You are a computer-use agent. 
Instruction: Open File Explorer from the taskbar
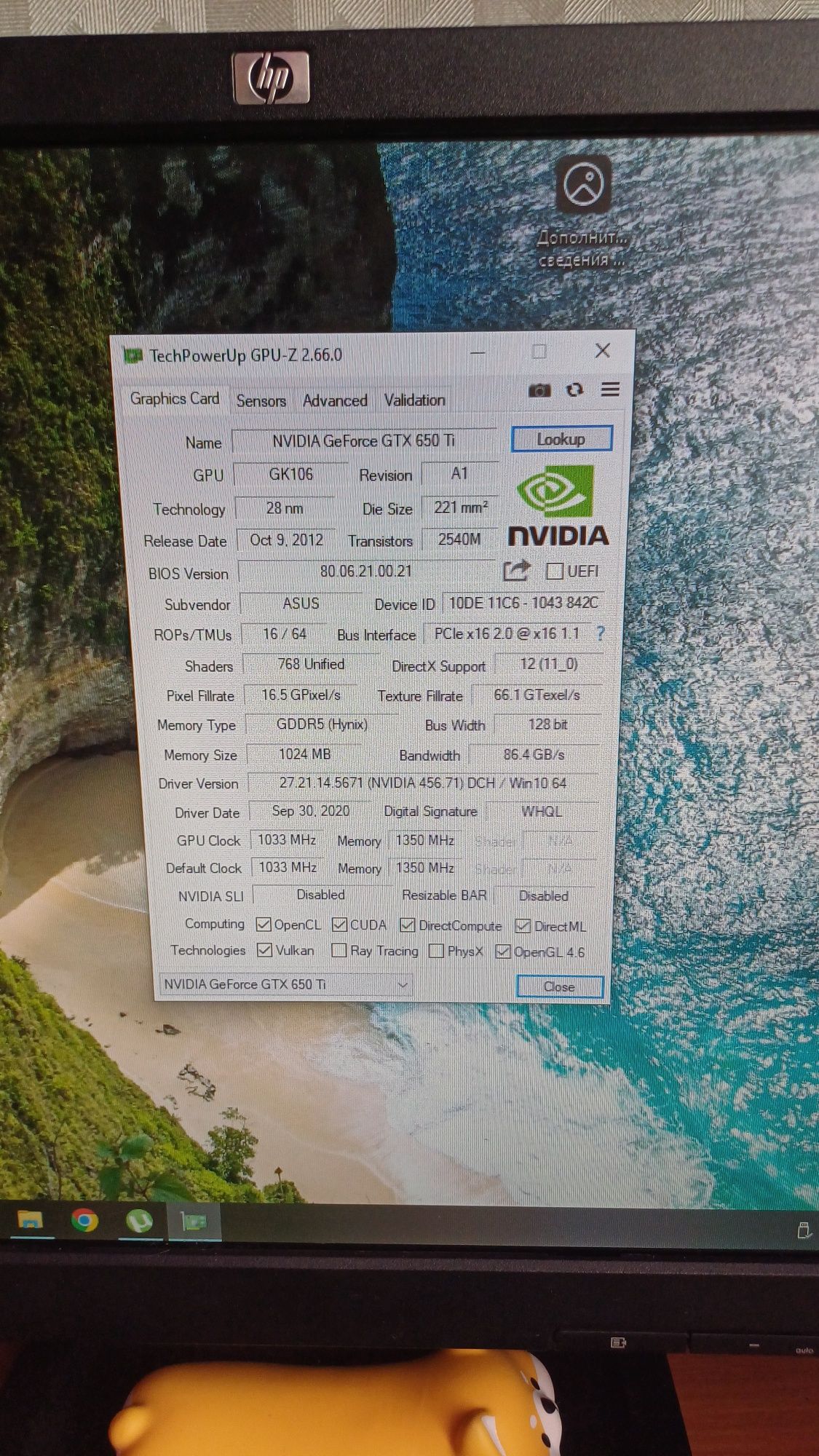[x=30, y=1221]
